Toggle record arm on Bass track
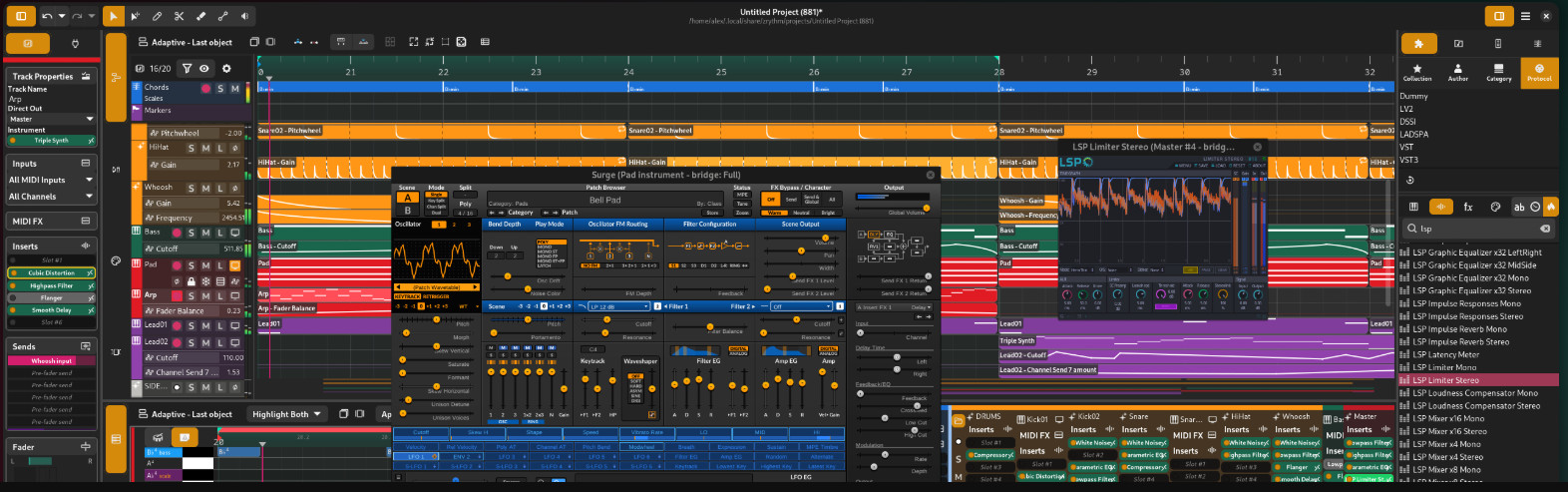This screenshot has width=1568, height=492. pos(178,233)
